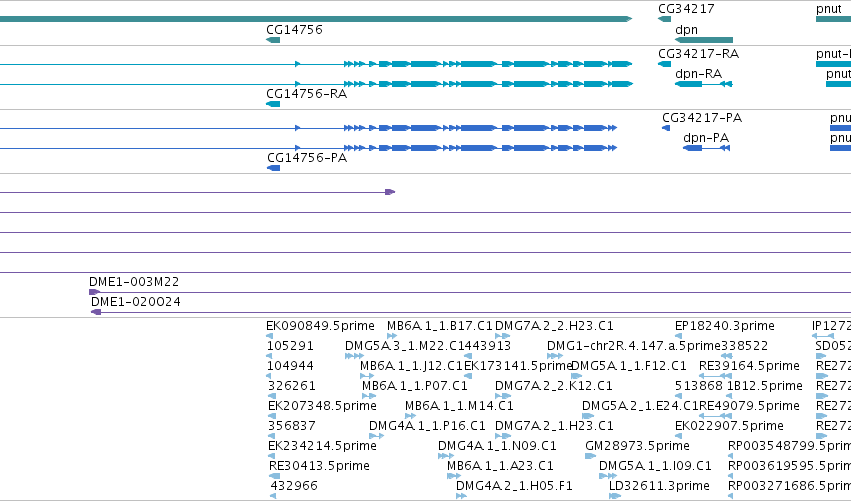Click the CG34217-PA protein label

pyautogui.click(x=702, y=118)
